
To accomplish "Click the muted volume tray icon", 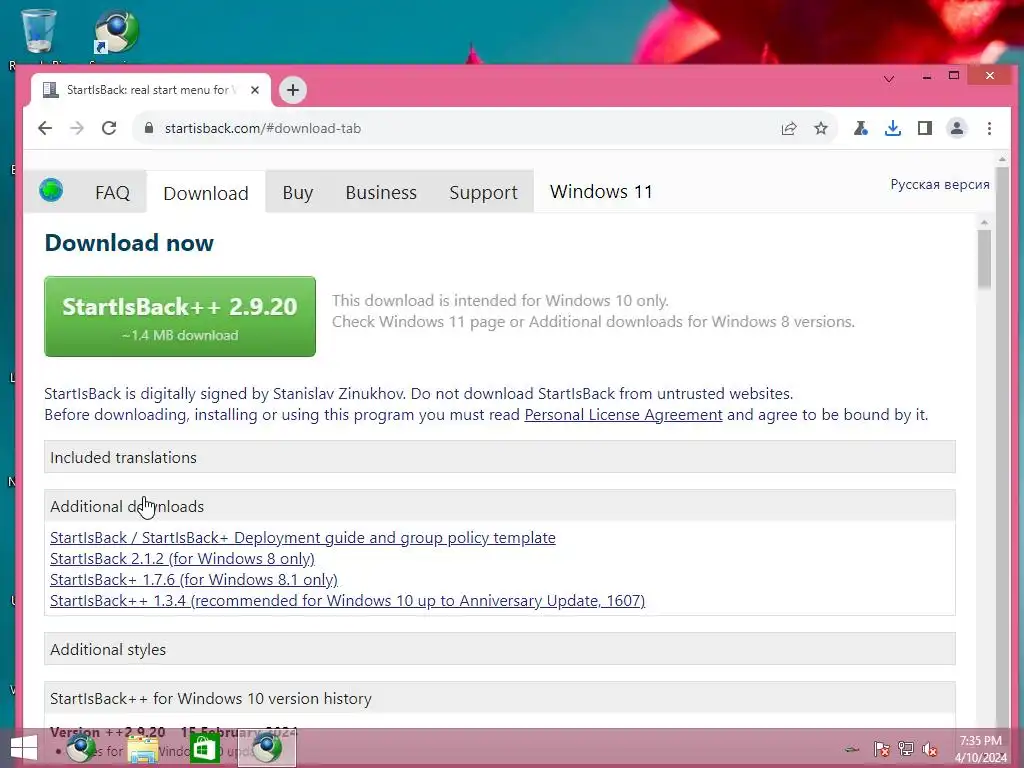I will tap(930, 748).
